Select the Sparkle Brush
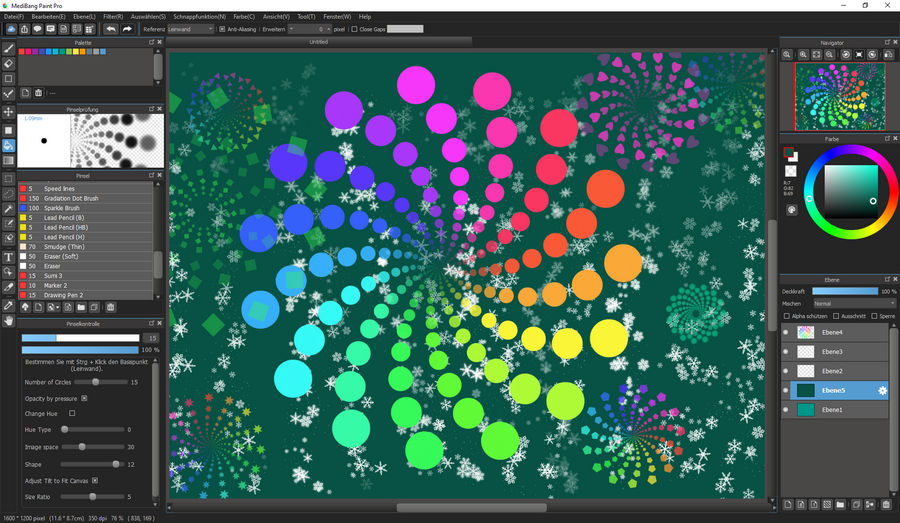 pyautogui.click(x=86, y=208)
